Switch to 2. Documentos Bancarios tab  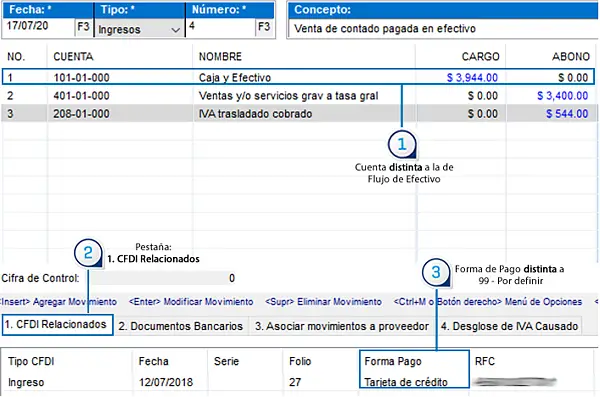(181, 326)
